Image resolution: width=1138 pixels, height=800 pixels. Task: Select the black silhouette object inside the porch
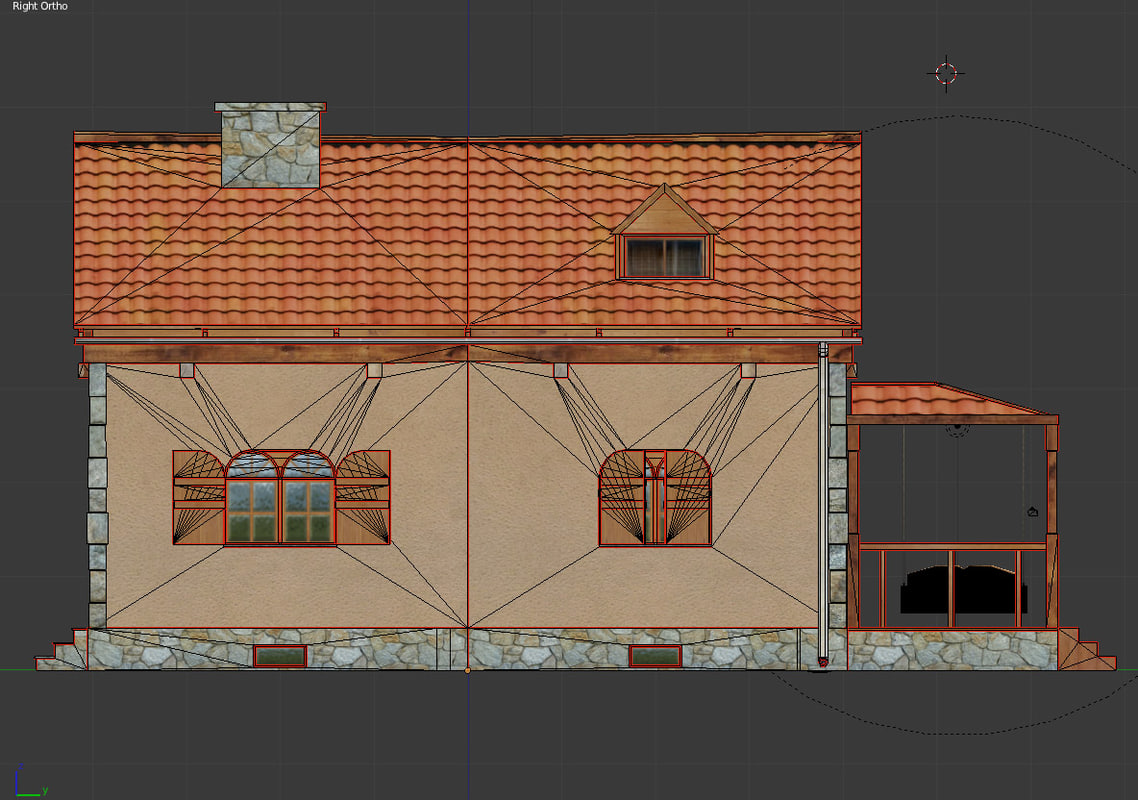pos(957,592)
